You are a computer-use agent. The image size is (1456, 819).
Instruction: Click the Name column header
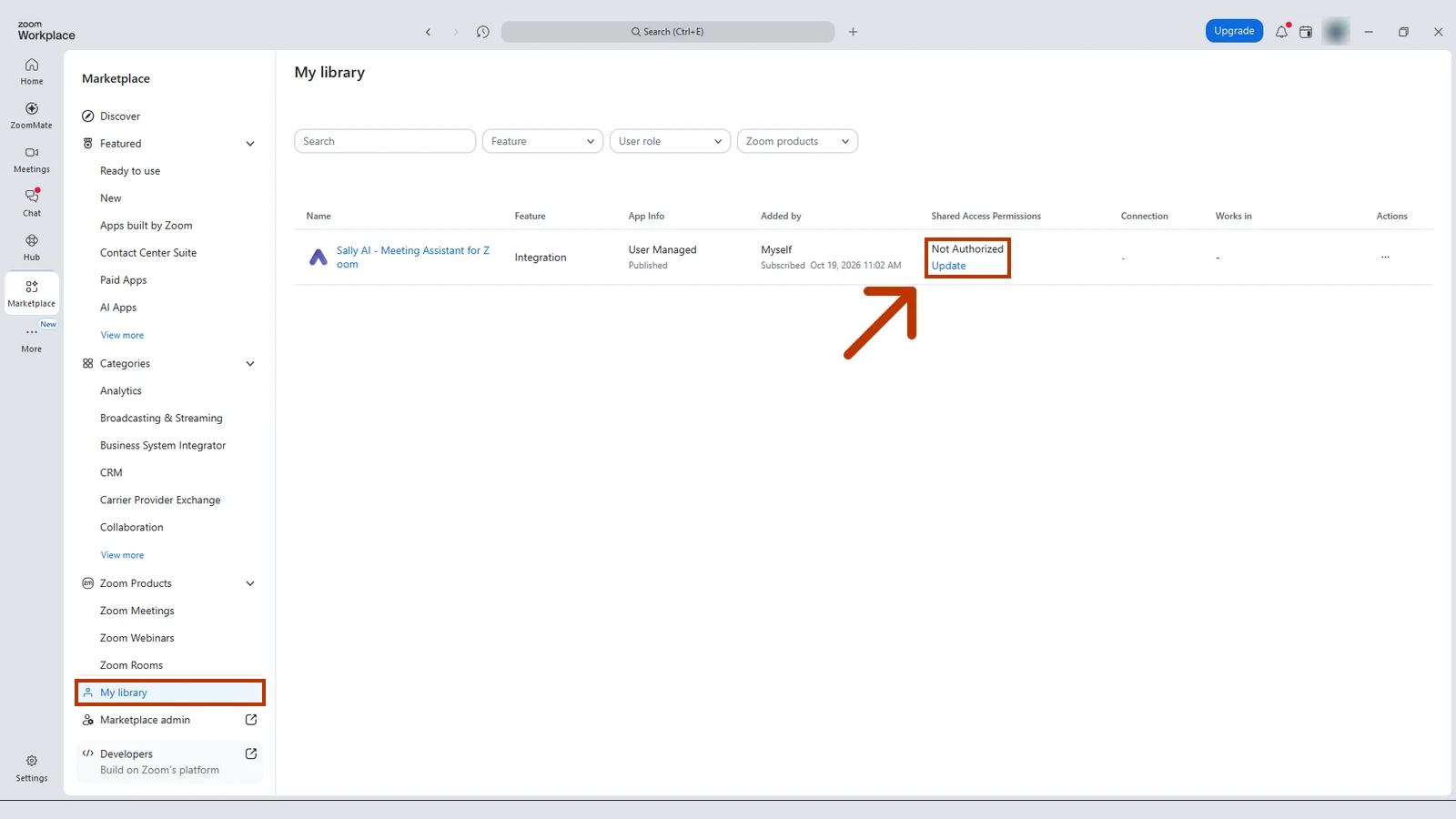pyautogui.click(x=318, y=216)
